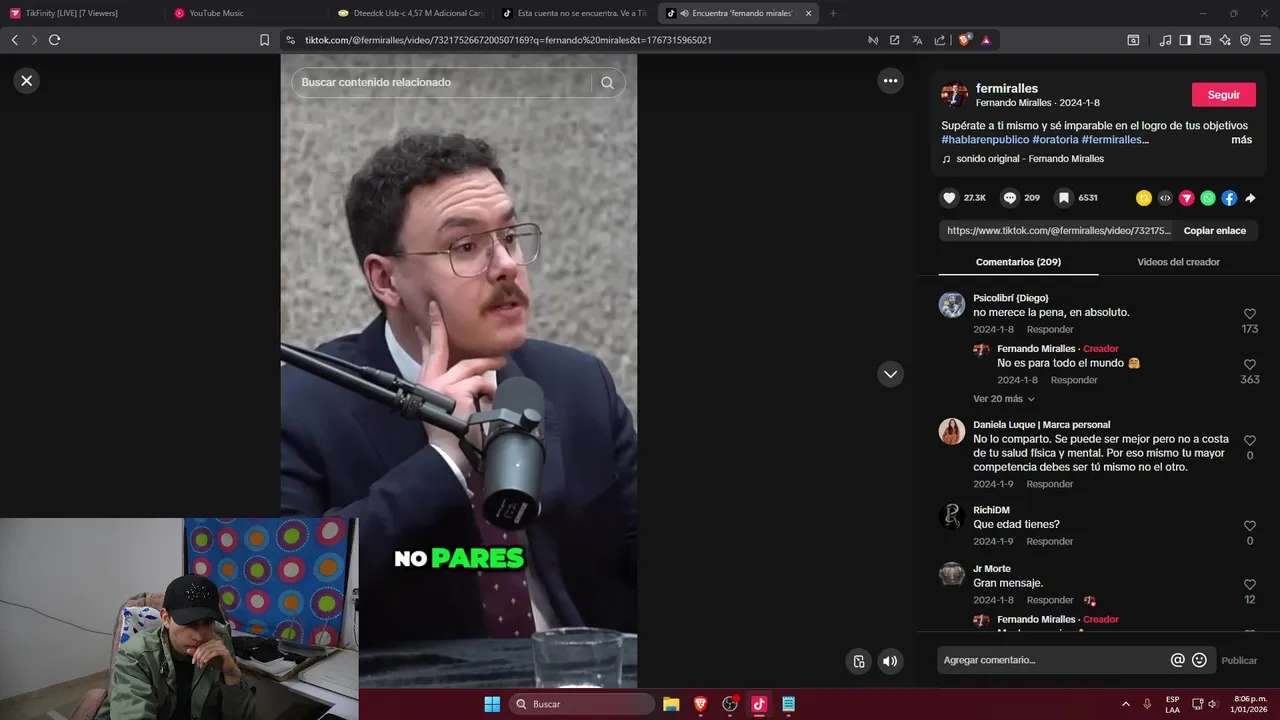Click Brave Shields lion icon
1280x720 pixels.
pyautogui.click(x=964, y=40)
